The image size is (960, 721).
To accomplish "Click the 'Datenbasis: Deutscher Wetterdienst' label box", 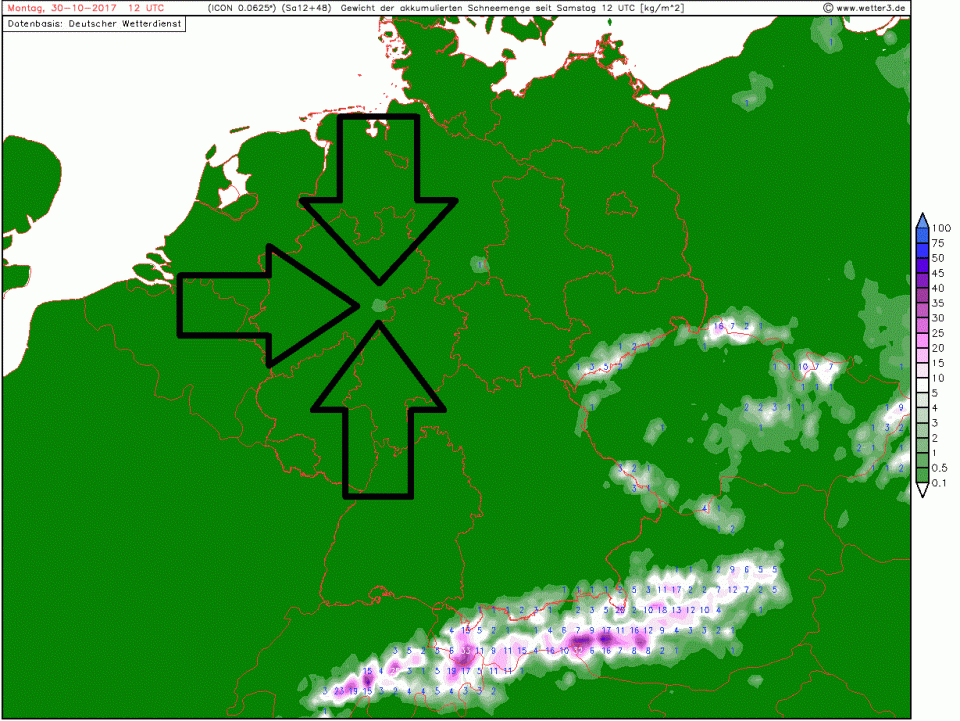I will point(95,22).
